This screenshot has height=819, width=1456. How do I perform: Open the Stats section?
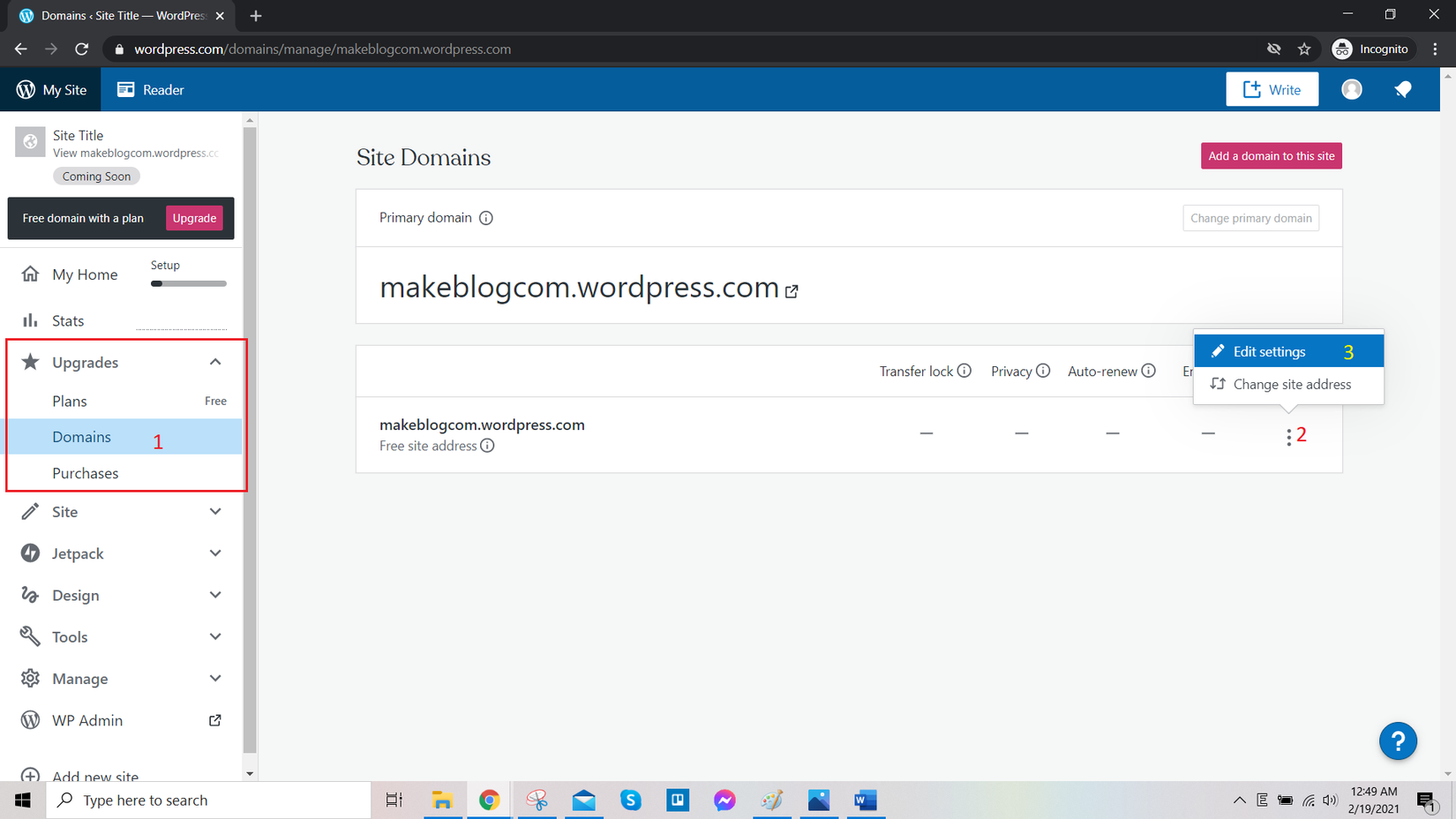[68, 320]
